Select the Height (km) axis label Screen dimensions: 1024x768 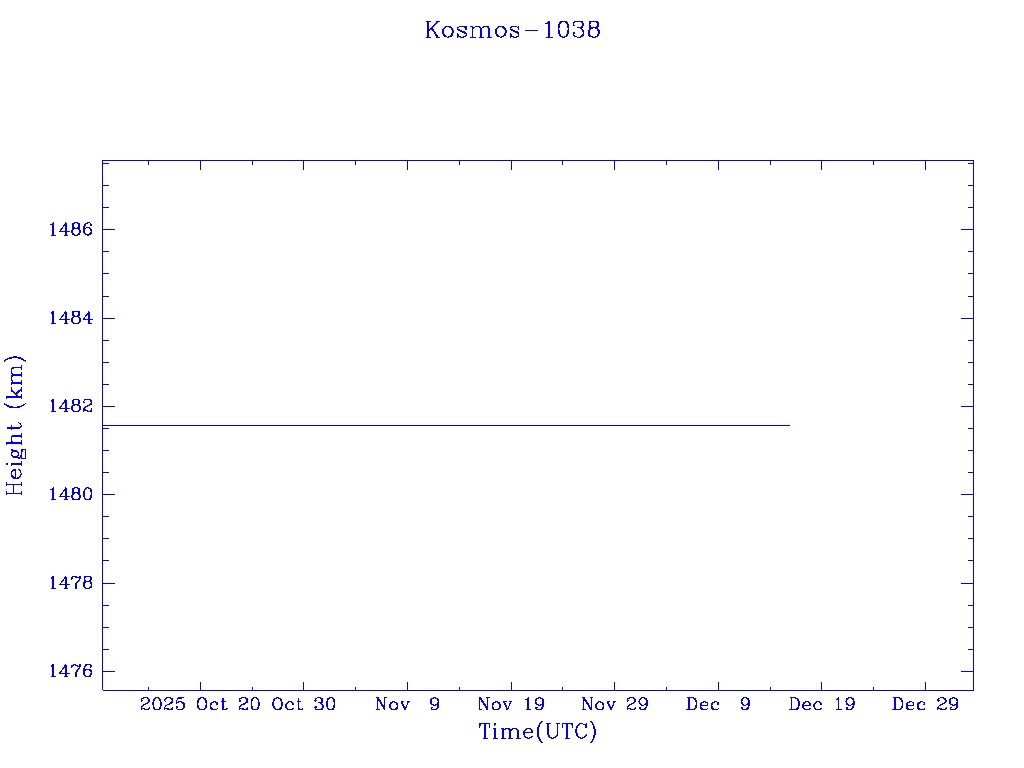coord(15,425)
